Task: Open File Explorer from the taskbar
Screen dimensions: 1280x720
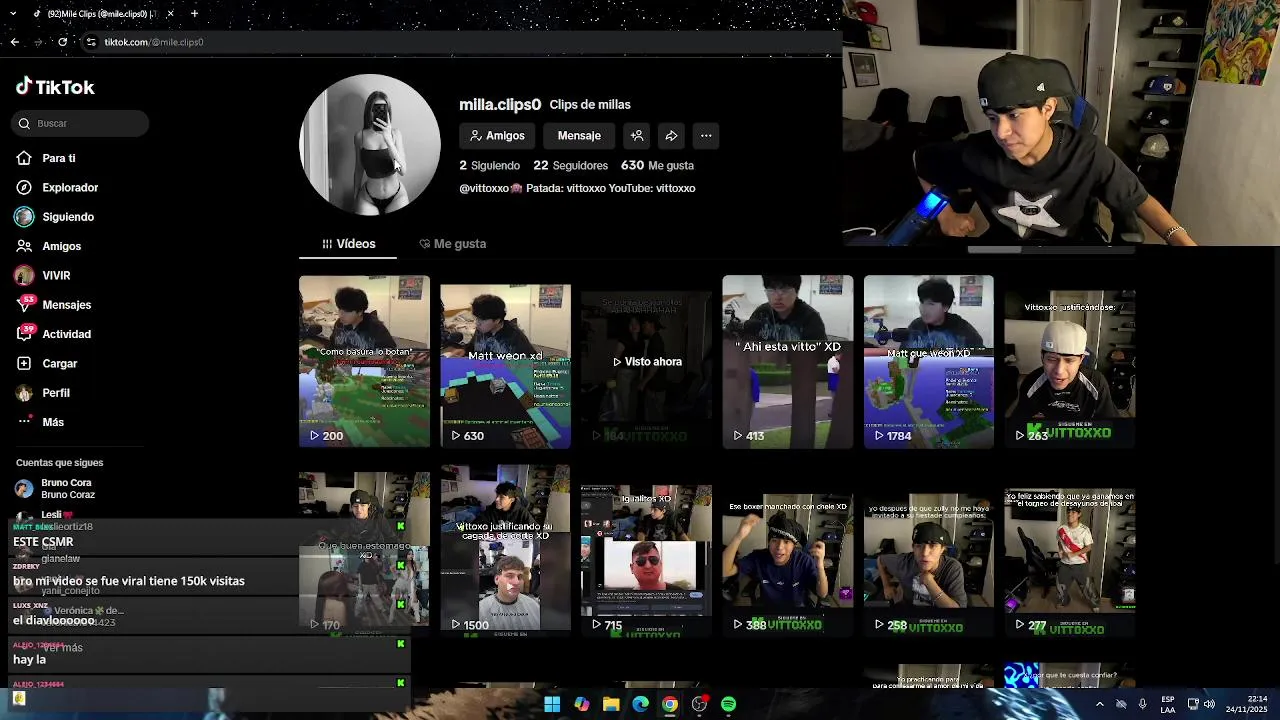Action: point(611,704)
